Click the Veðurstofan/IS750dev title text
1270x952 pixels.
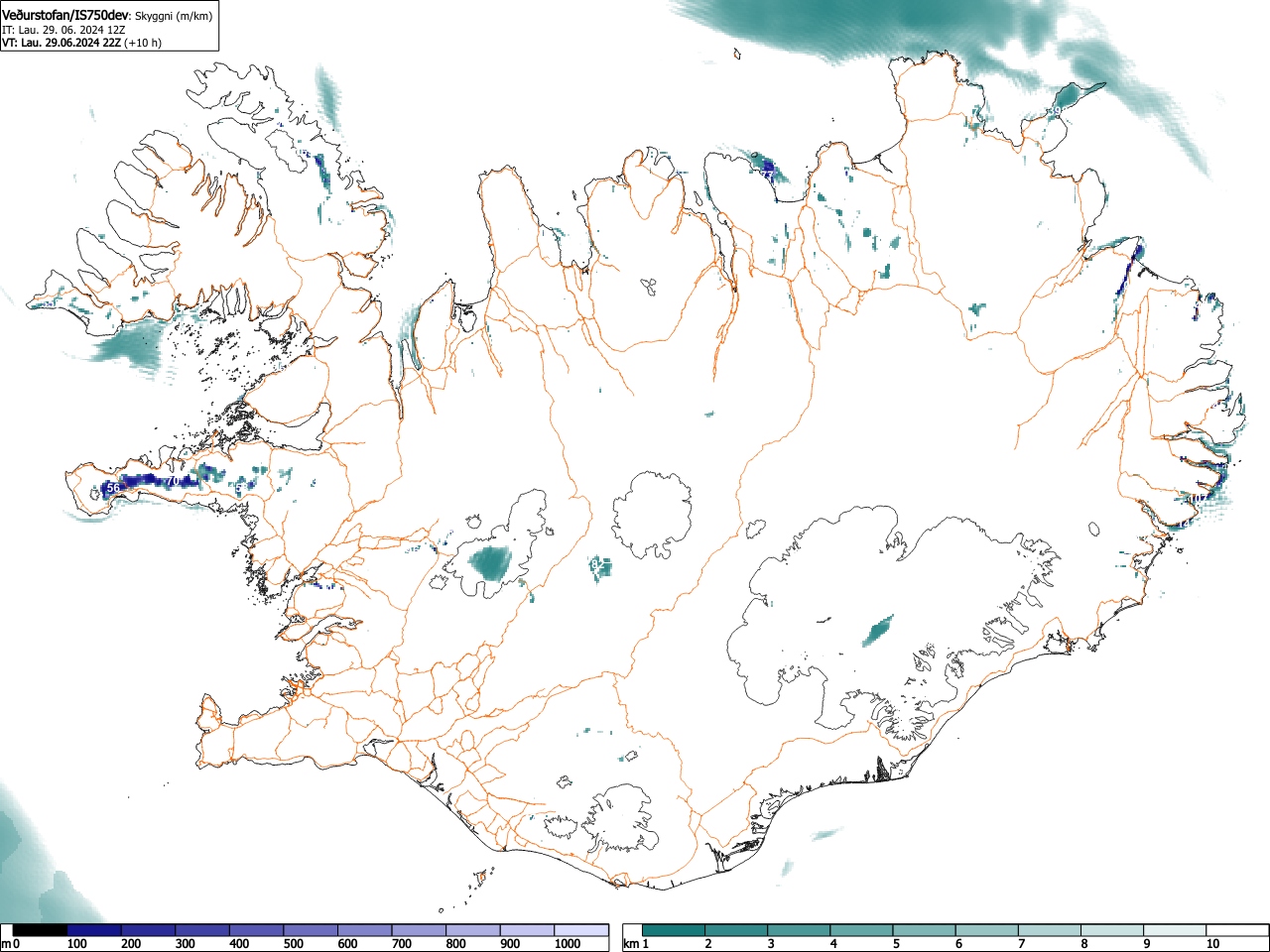coord(65,16)
